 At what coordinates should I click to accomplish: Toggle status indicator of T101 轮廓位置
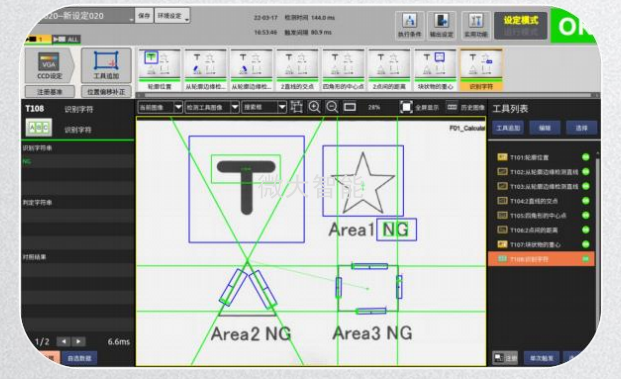(x=586, y=157)
